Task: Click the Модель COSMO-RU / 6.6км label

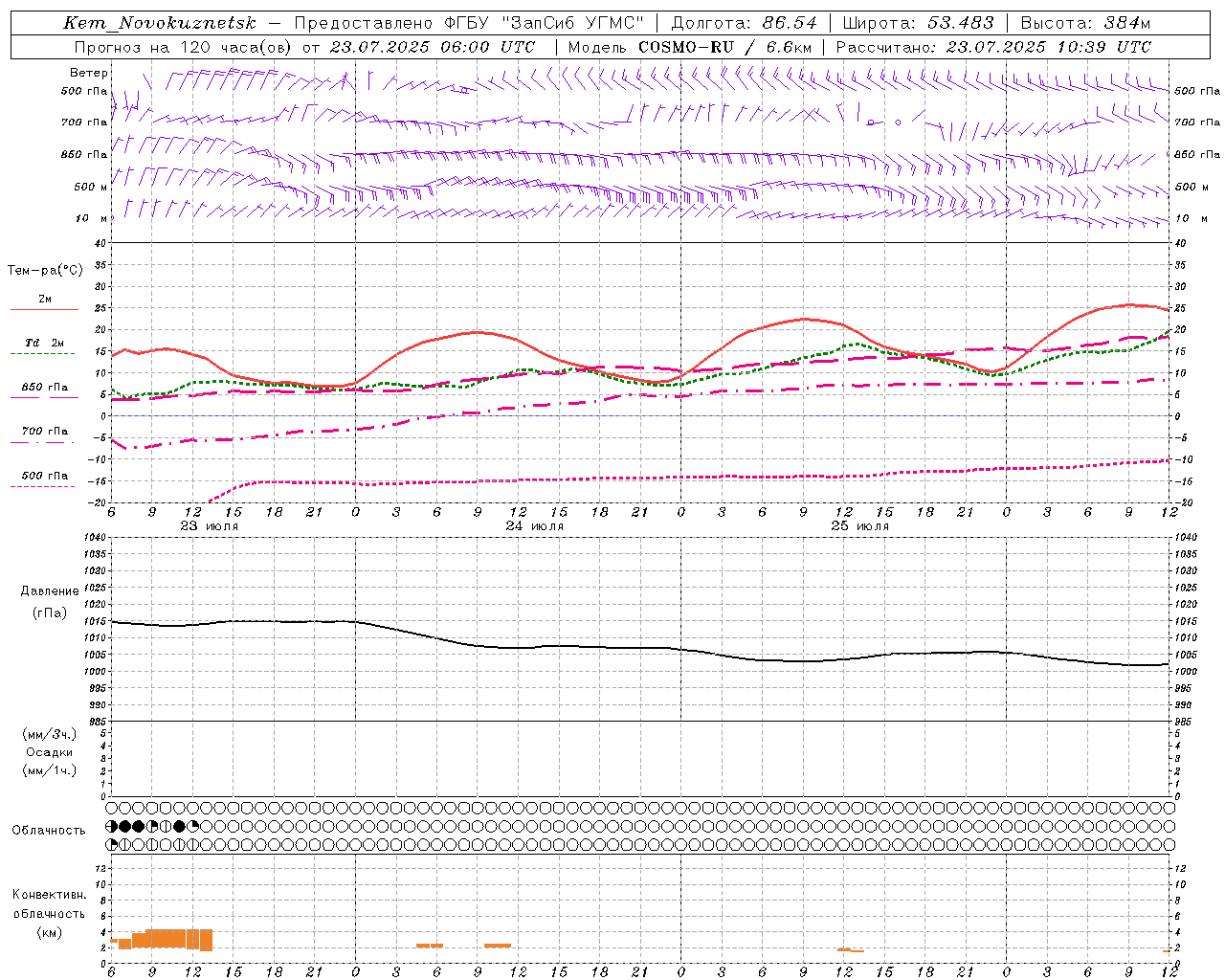Action: click(689, 47)
